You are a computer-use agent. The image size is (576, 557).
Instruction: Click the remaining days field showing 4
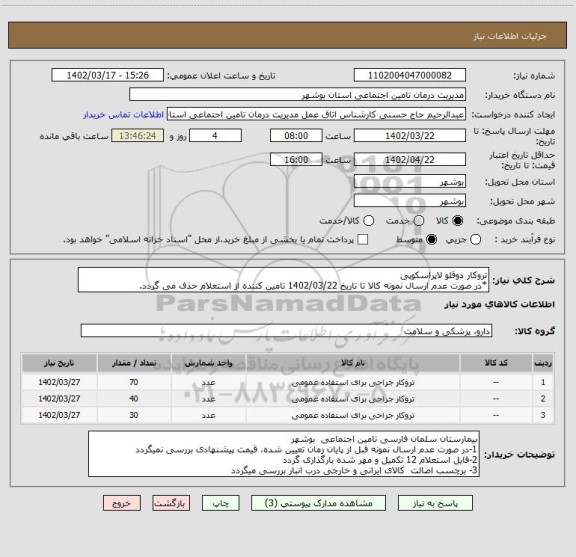[x=215, y=136]
